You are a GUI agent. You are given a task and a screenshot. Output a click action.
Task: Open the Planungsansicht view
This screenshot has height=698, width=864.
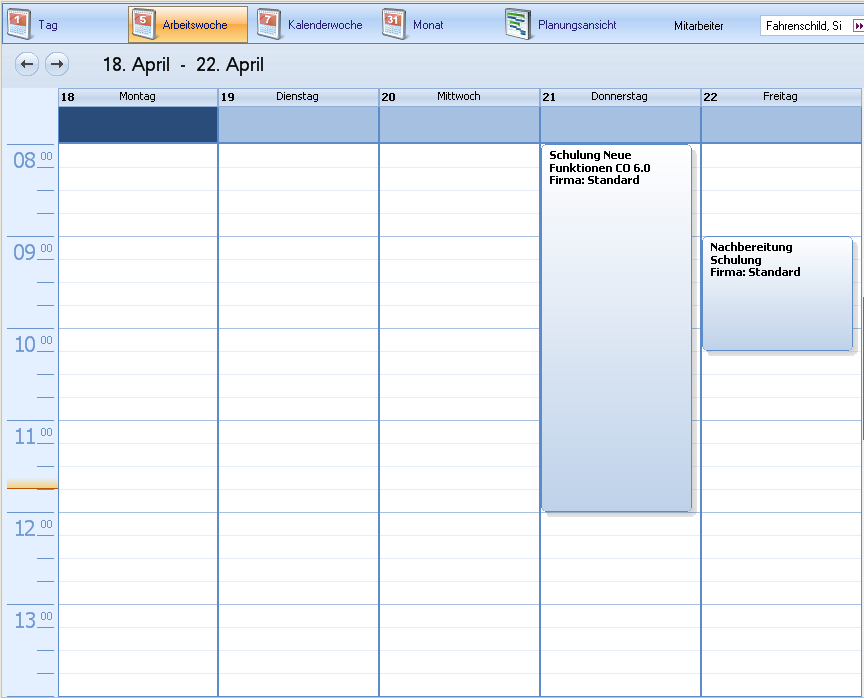(561, 24)
